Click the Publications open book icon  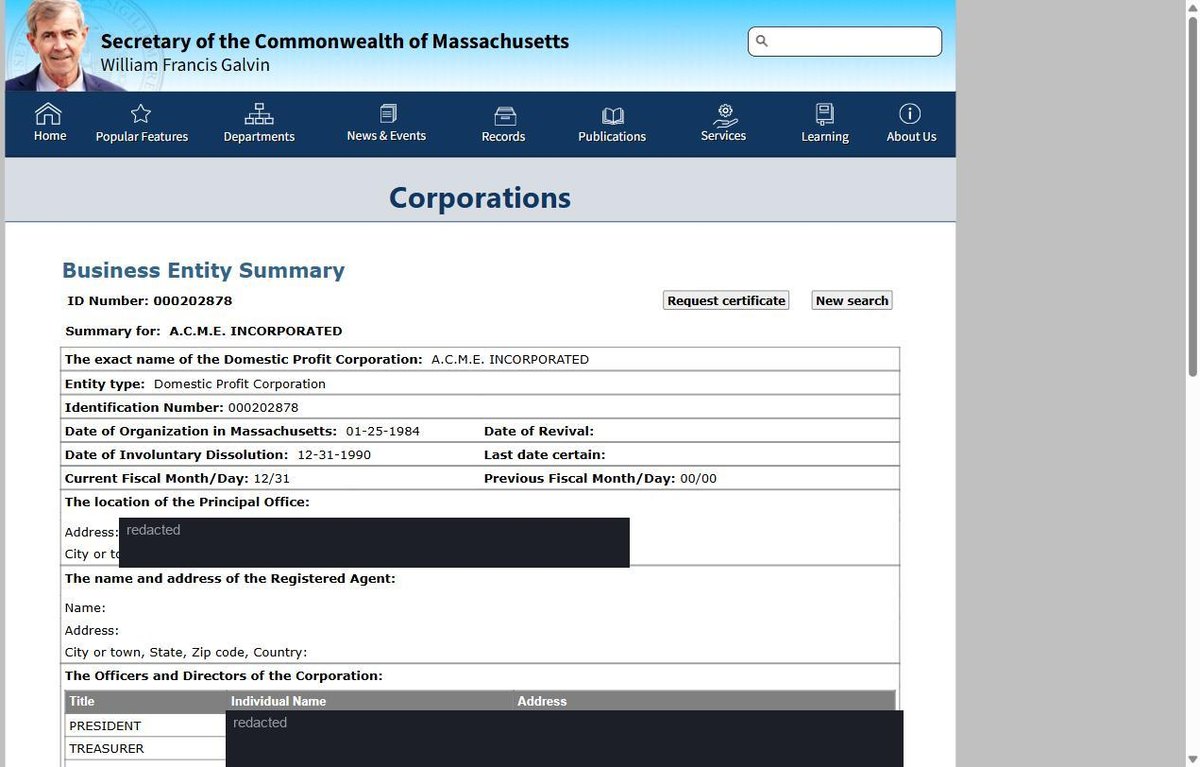613,116
